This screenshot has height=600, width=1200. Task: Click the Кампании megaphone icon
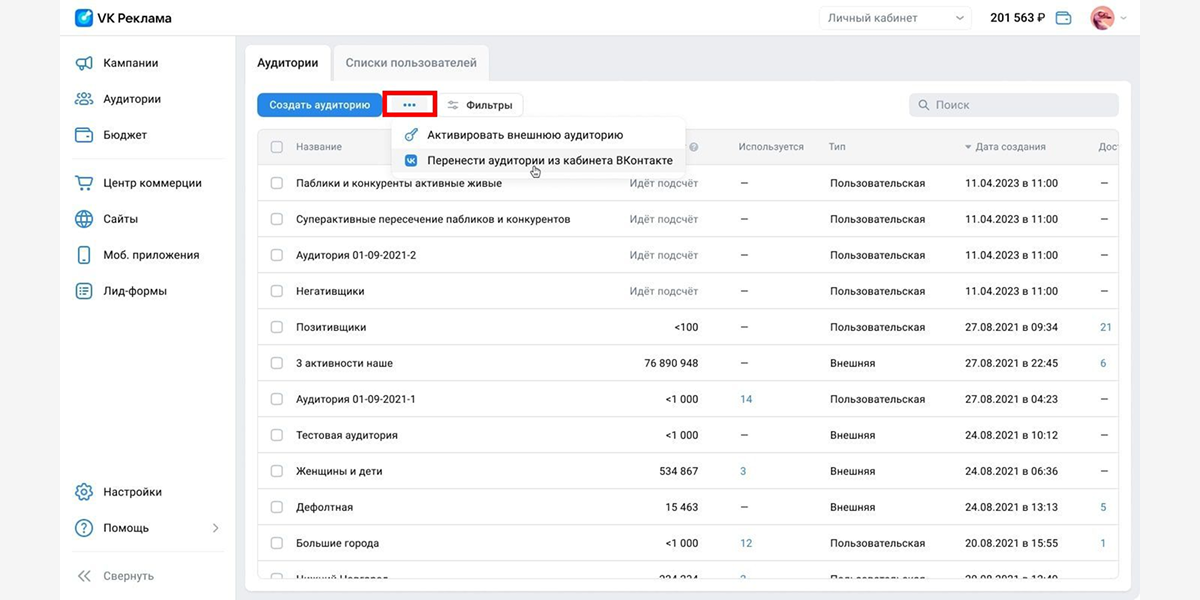point(84,63)
